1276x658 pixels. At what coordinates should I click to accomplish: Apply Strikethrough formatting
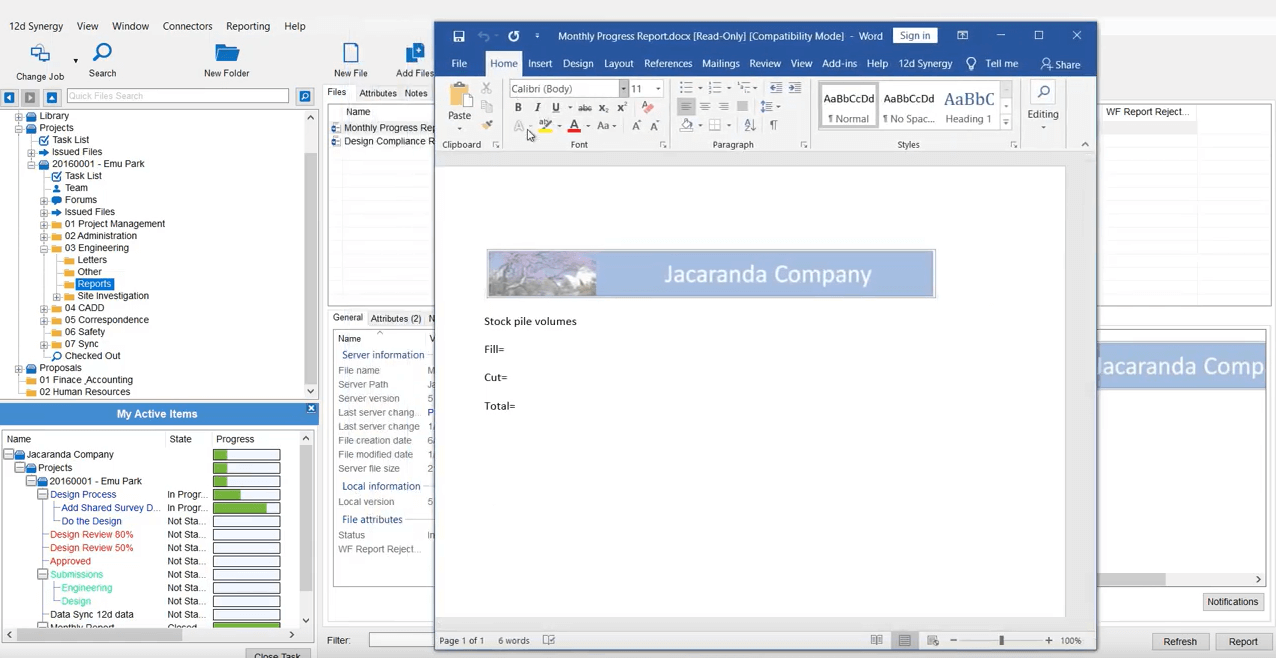point(585,108)
